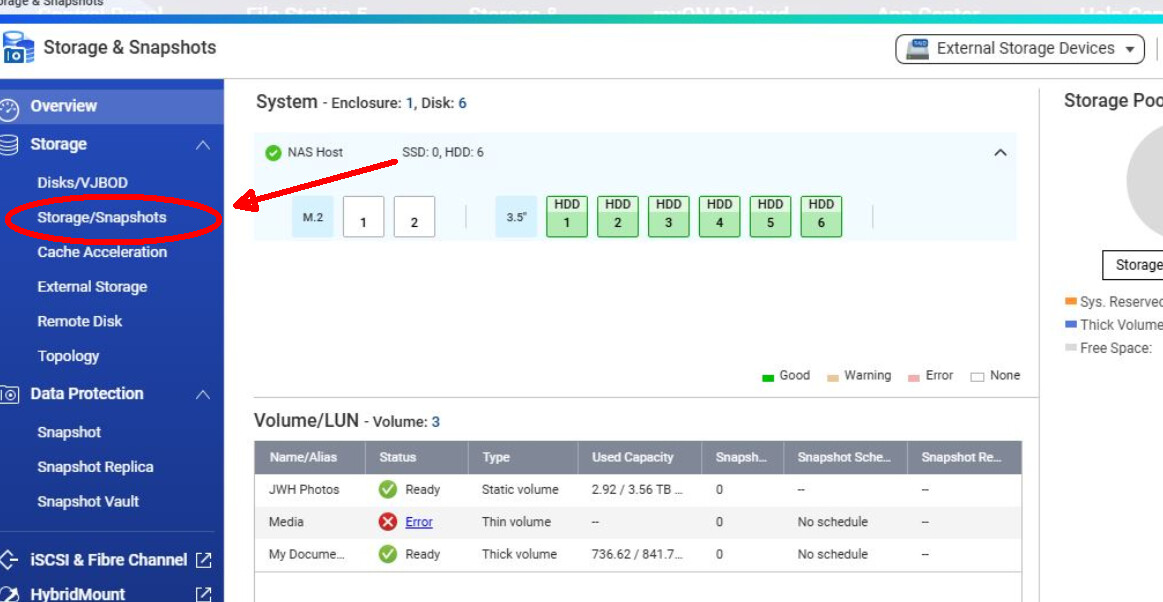1163x602 pixels.
Task: Collapse the Data Protection sidebar section
Action: click(x=203, y=394)
